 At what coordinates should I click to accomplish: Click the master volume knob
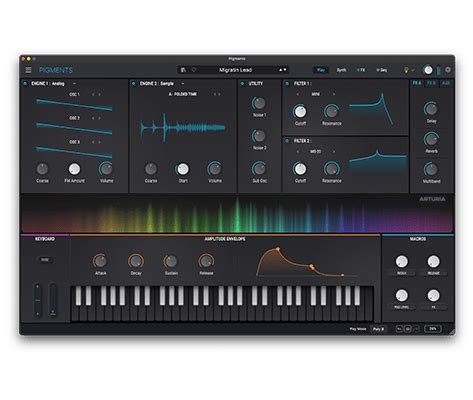(x=428, y=70)
